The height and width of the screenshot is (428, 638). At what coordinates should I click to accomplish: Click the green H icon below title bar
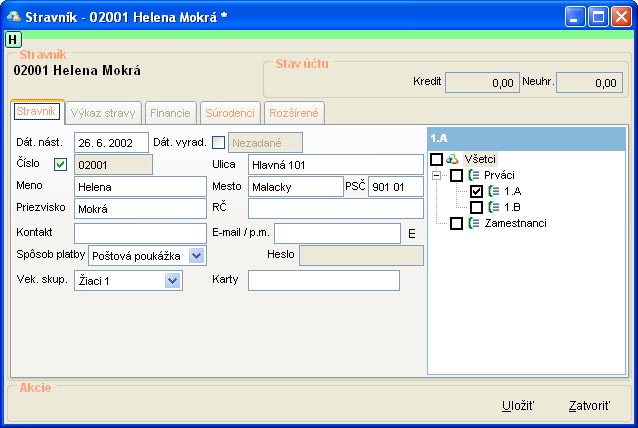[x=13, y=39]
